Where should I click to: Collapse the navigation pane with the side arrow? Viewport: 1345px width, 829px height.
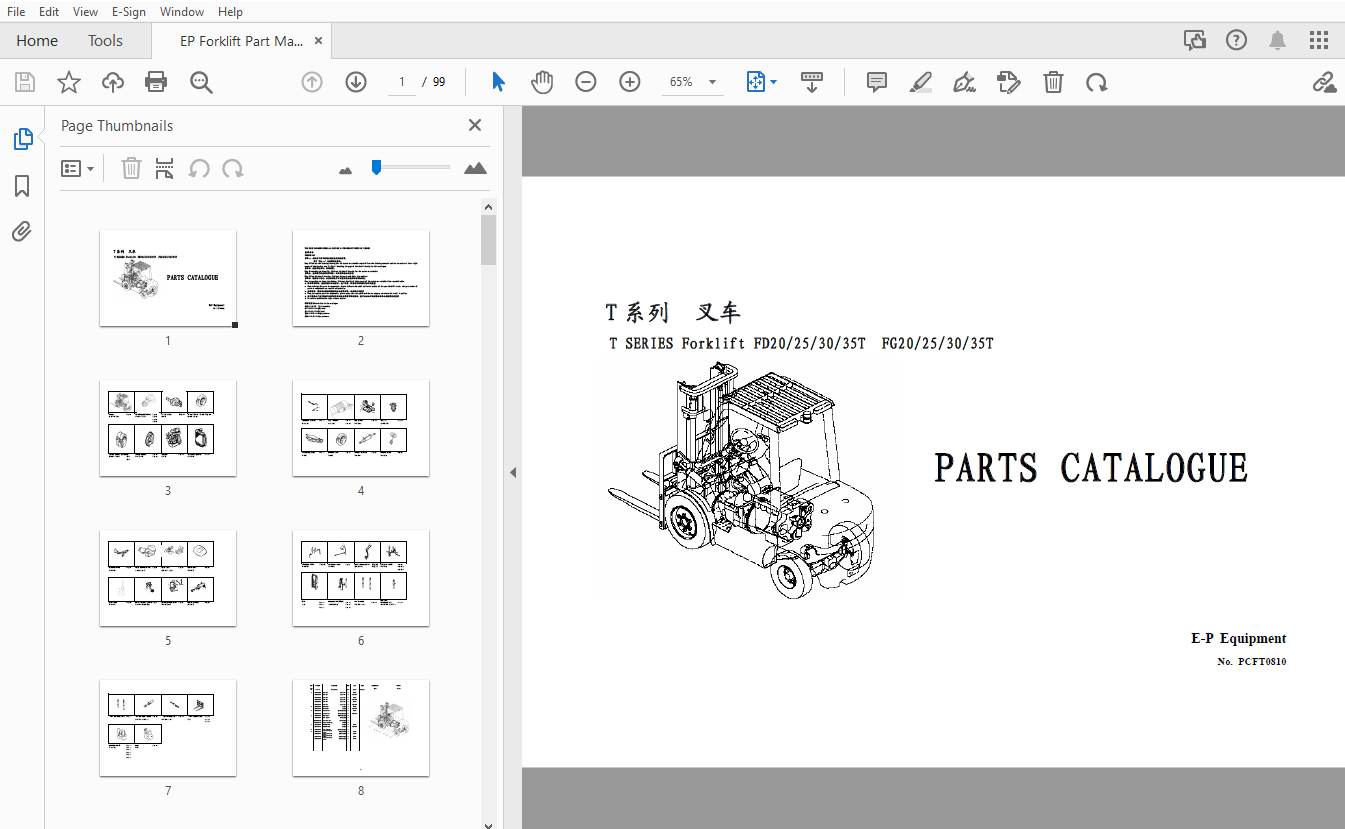[513, 472]
